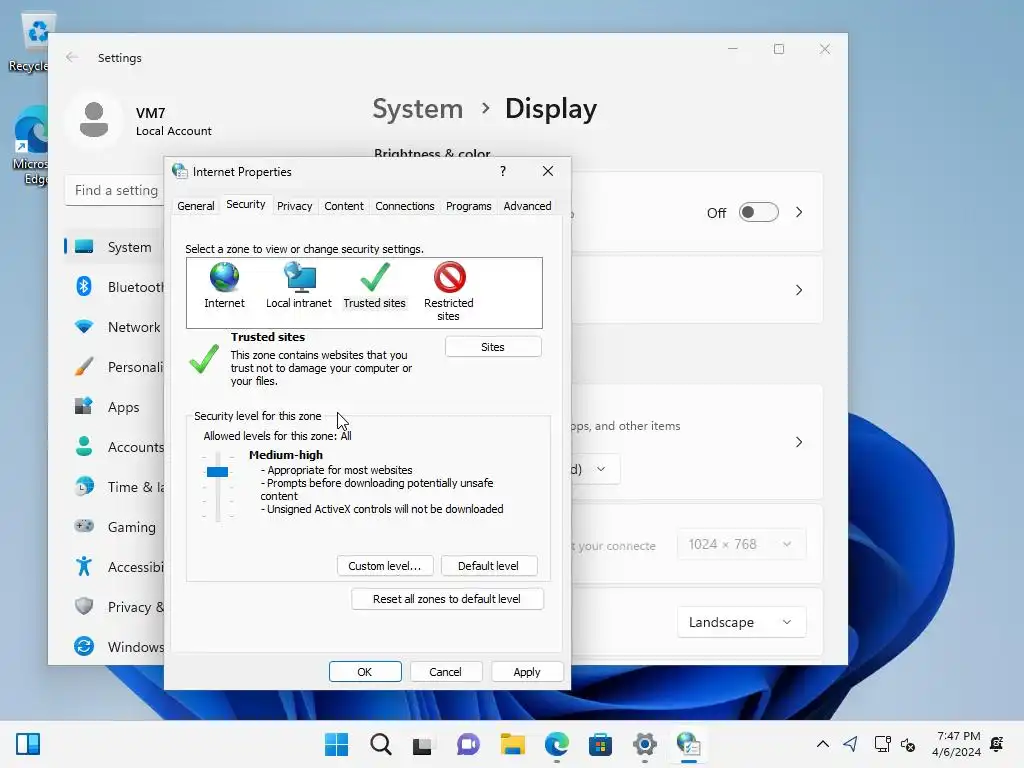Screen dimensions: 1024x768
Task: Open the Windows Start menu
Action: click(337, 744)
